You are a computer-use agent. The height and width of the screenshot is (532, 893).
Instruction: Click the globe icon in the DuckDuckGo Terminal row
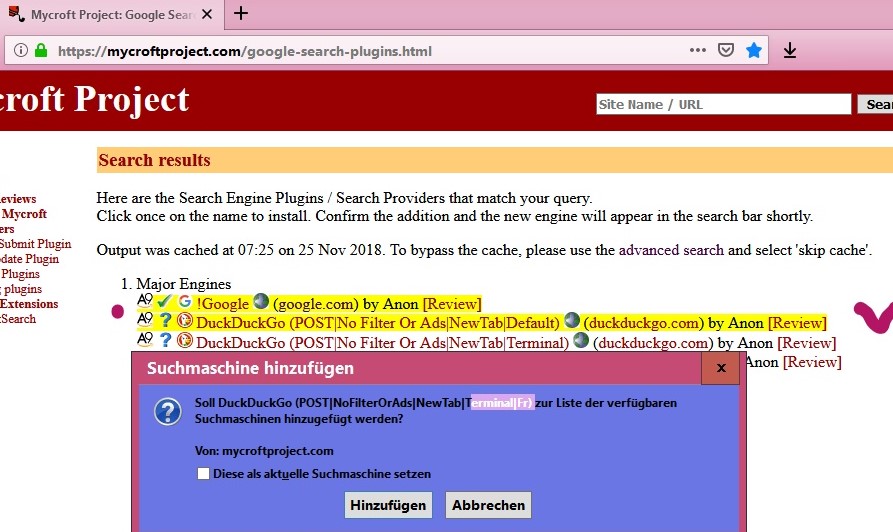[581, 340]
